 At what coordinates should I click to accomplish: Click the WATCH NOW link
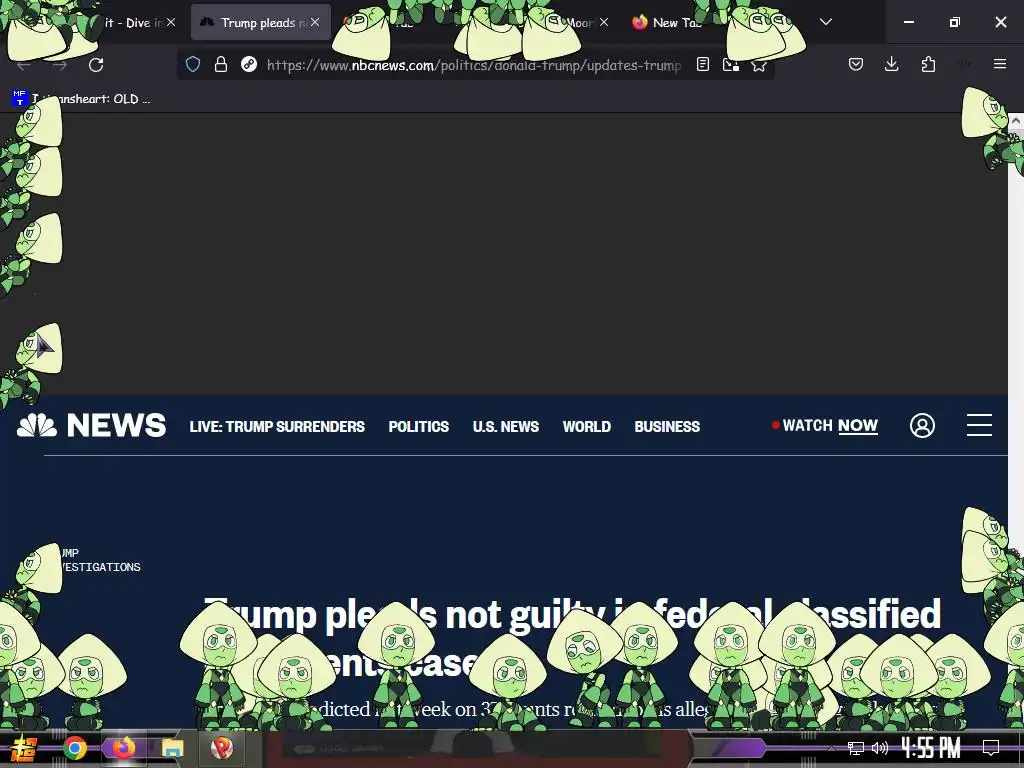[x=825, y=426]
